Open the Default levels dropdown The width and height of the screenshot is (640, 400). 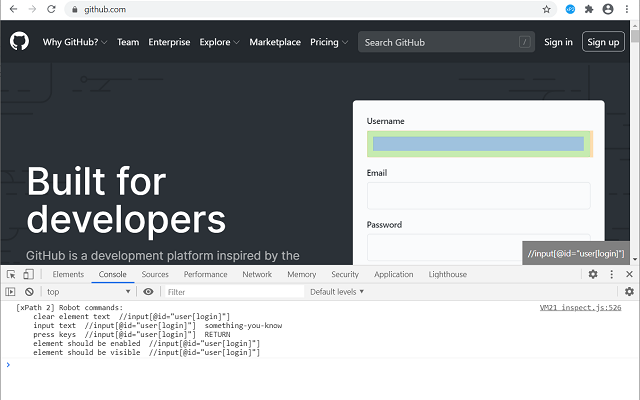tap(337, 291)
